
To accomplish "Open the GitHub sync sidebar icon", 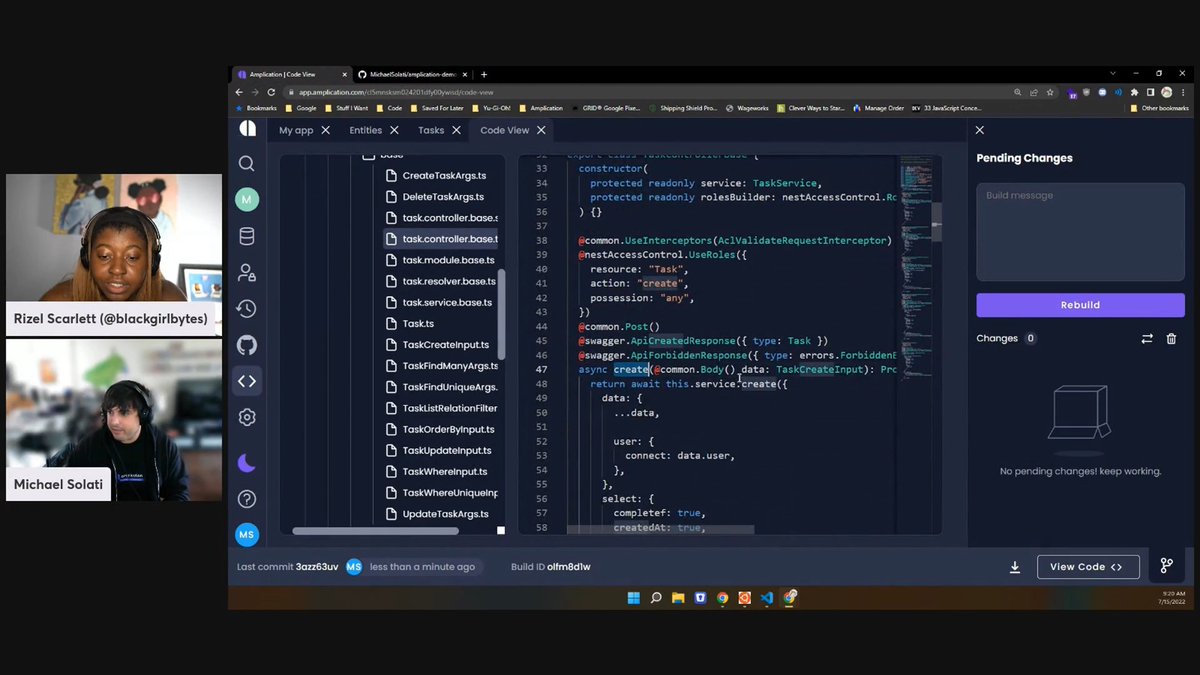I will coord(247,345).
